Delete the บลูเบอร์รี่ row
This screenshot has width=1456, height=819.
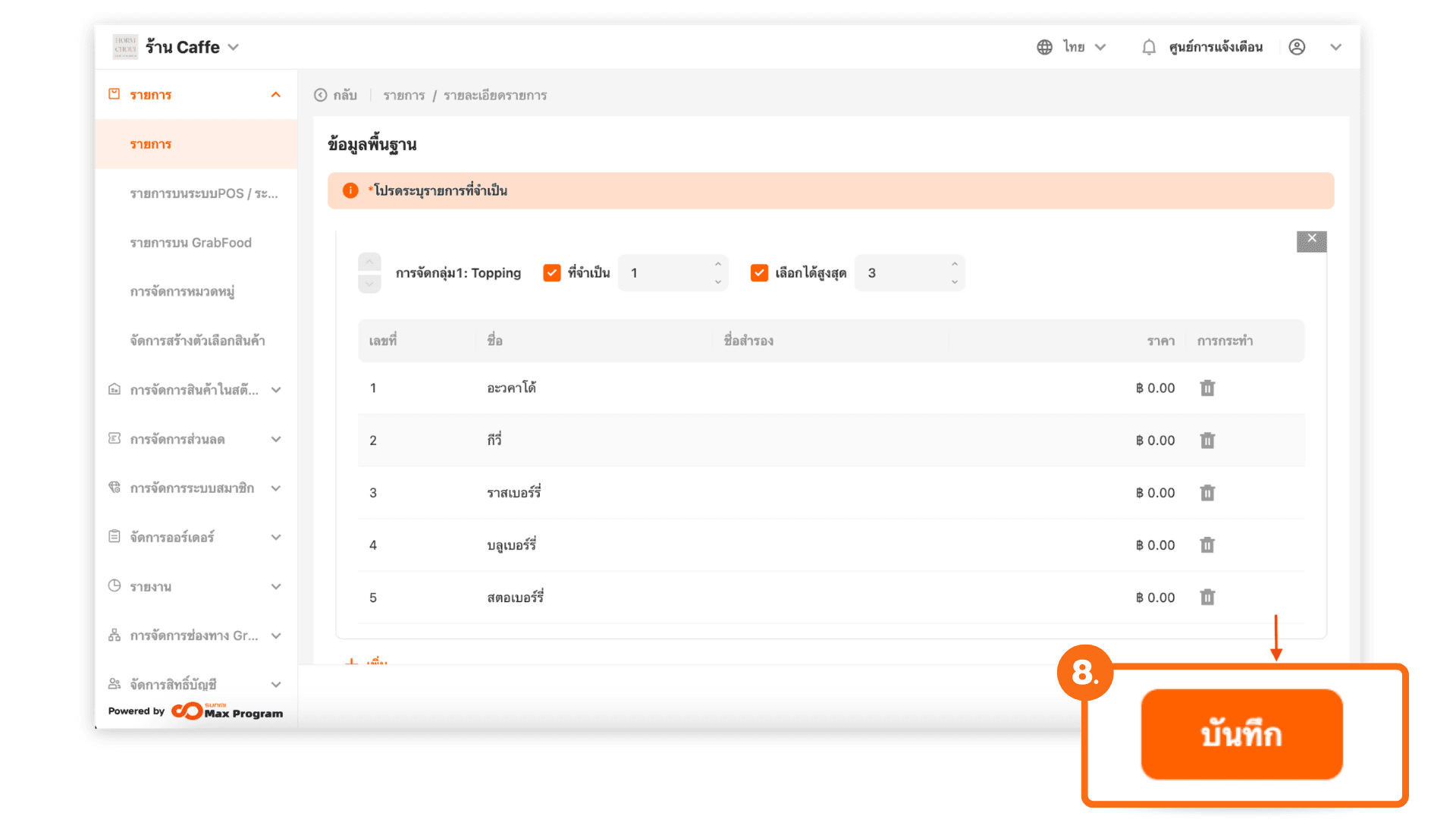tap(1207, 545)
